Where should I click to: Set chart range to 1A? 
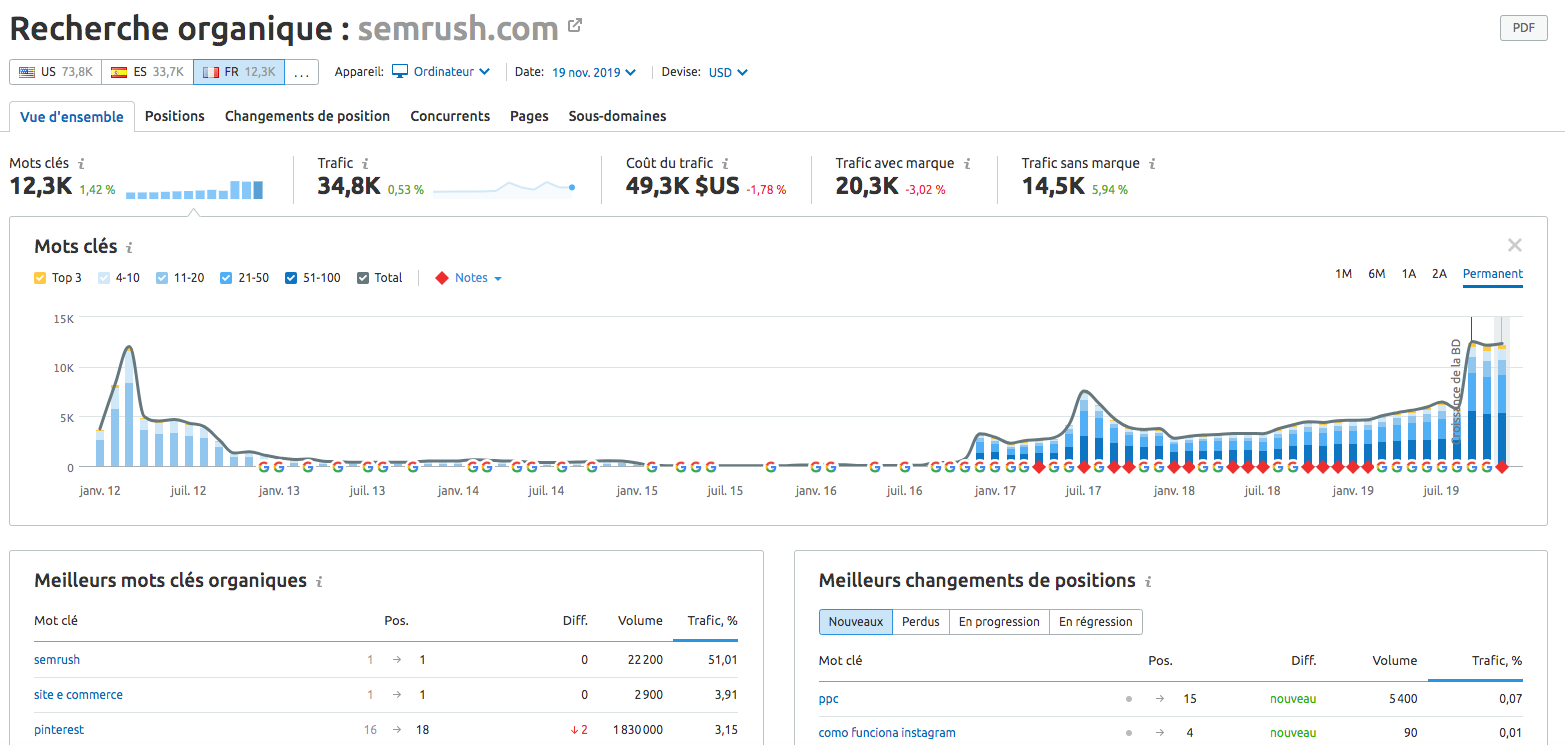[x=1408, y=274]
